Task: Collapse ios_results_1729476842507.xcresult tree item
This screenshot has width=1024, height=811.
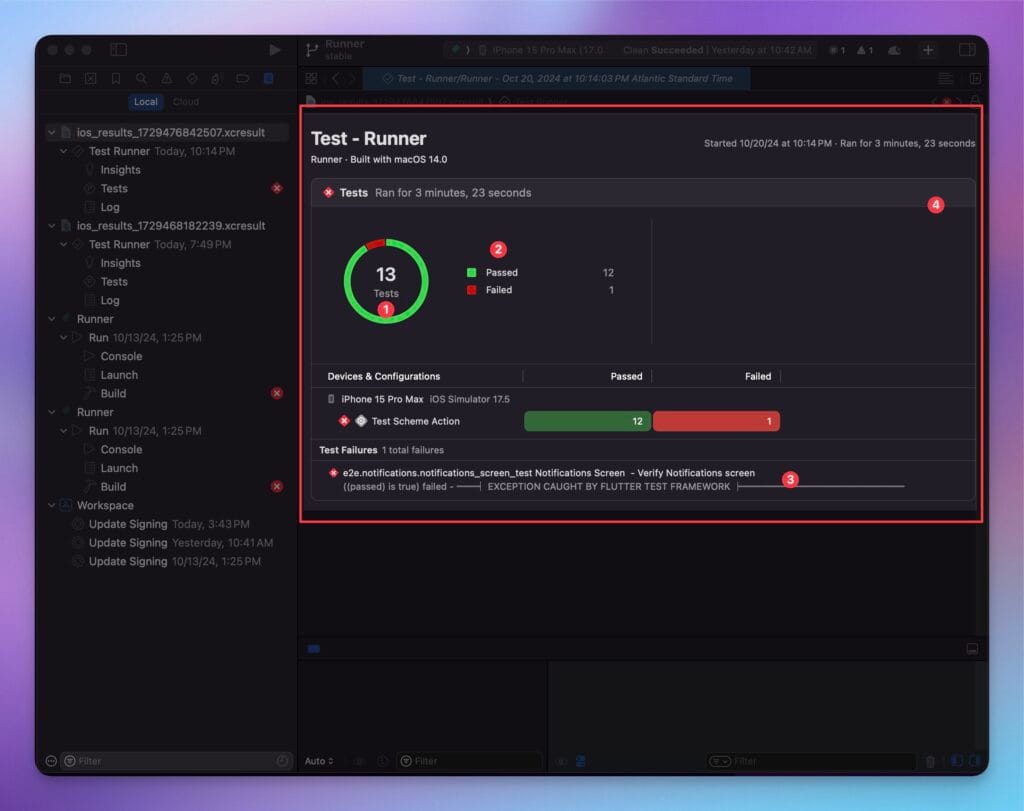Action: click(52, 133)
